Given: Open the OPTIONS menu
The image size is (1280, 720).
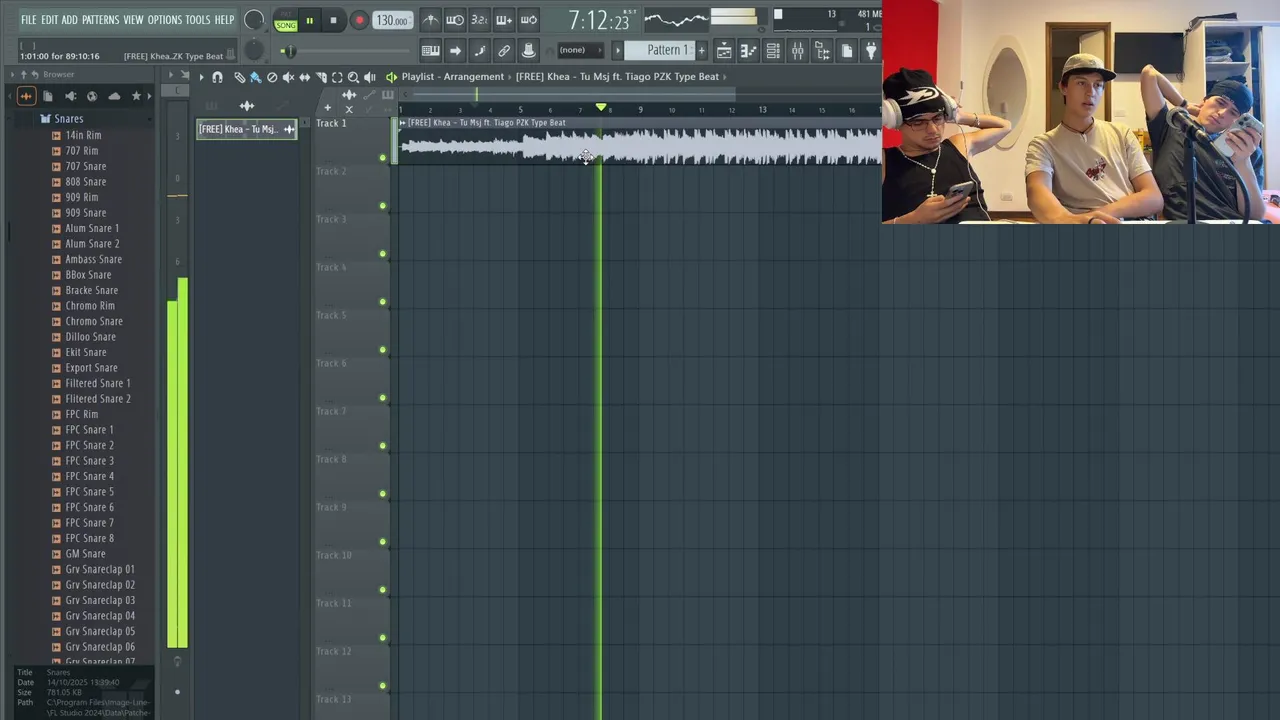Looking at the screenshot, I should coord(165,20).
